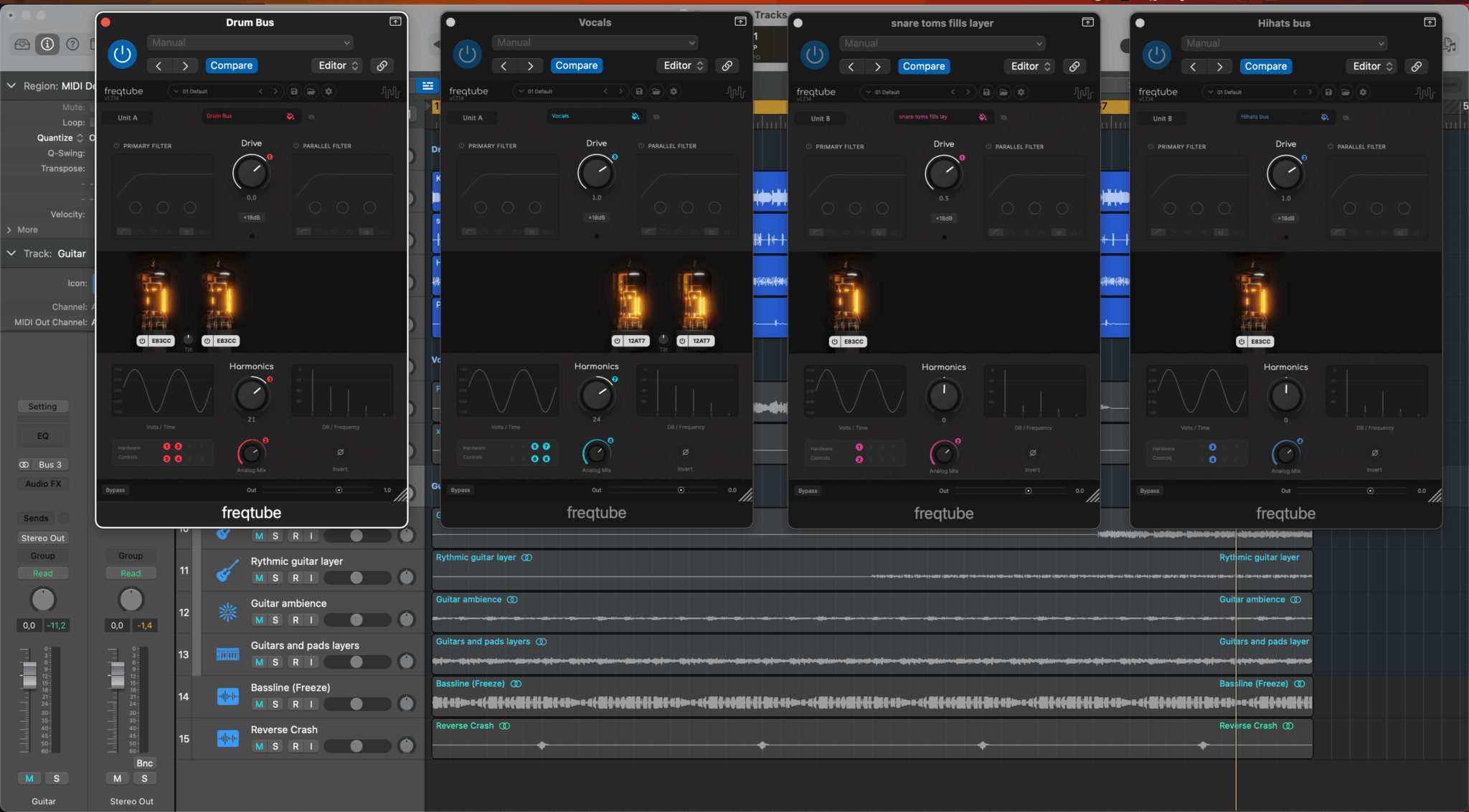
Task: Toggle Parallel Filter power in Drum Bus plugin
Action: click(296, 146)
